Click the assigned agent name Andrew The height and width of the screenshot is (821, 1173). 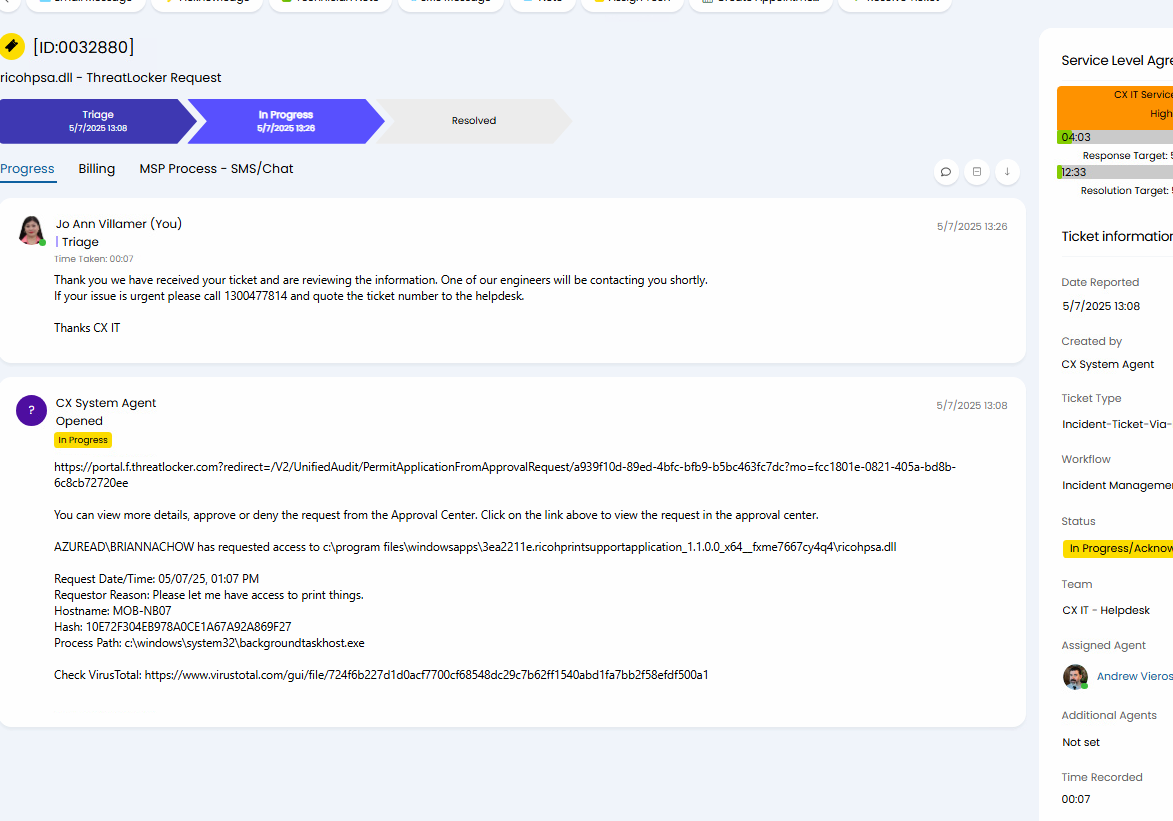pyautogui.click(x=1134, y=676)
